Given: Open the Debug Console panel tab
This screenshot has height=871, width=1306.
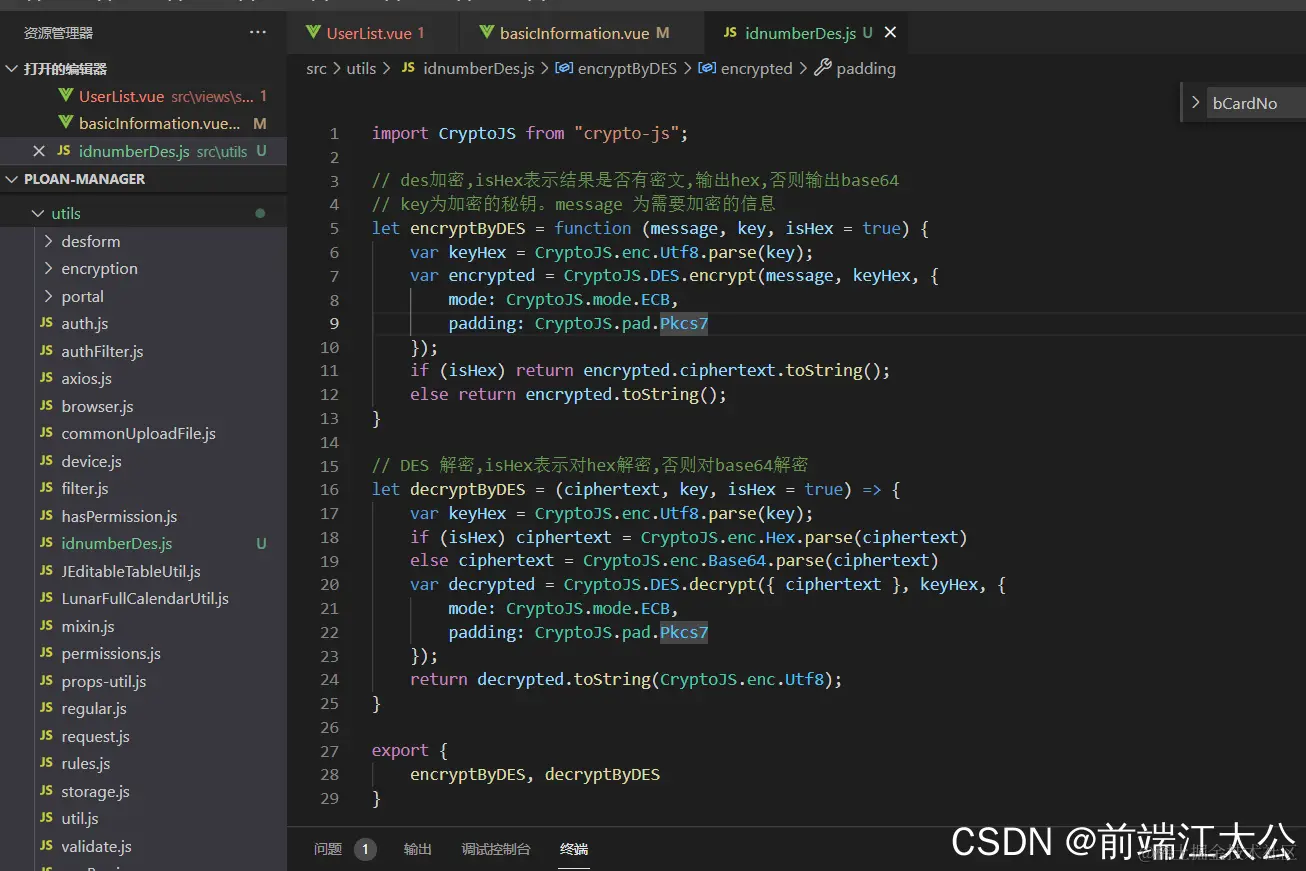Looking at the screenshot, I should click(496, 849).
